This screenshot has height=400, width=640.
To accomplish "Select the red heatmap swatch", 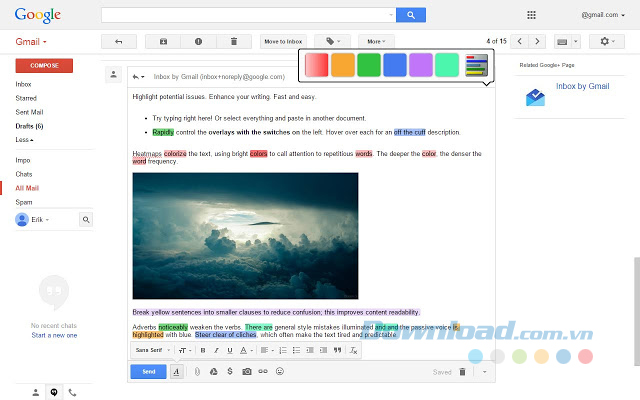I will tap(316, 65).
